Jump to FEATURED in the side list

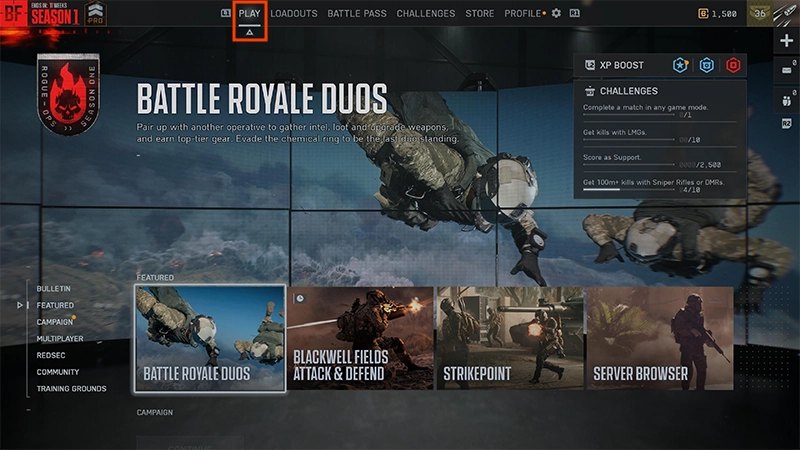[x=55, y=305]
